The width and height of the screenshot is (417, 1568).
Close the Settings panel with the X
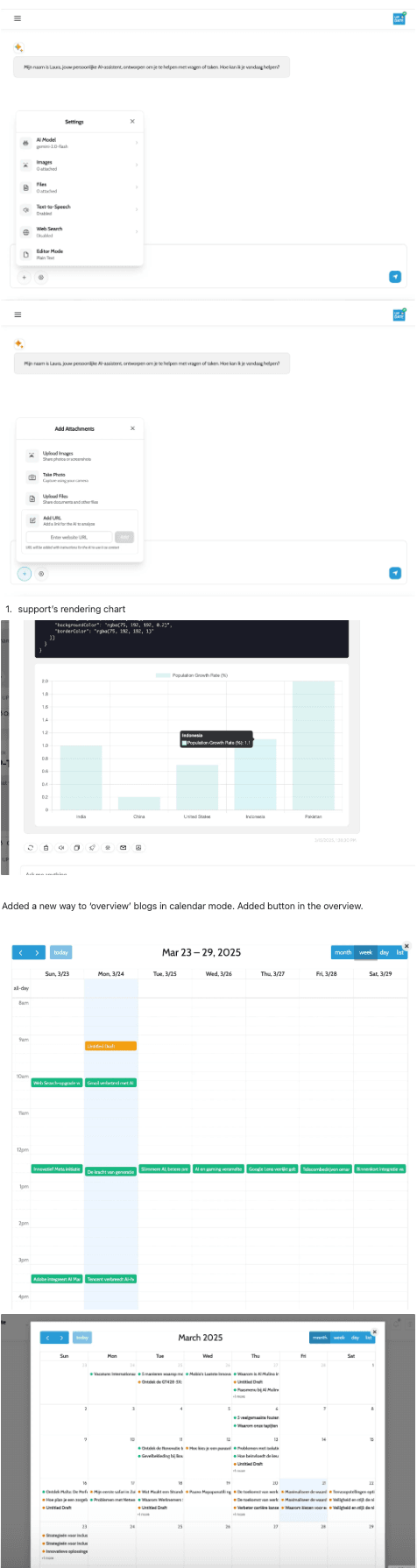click(x=132, y=122)
